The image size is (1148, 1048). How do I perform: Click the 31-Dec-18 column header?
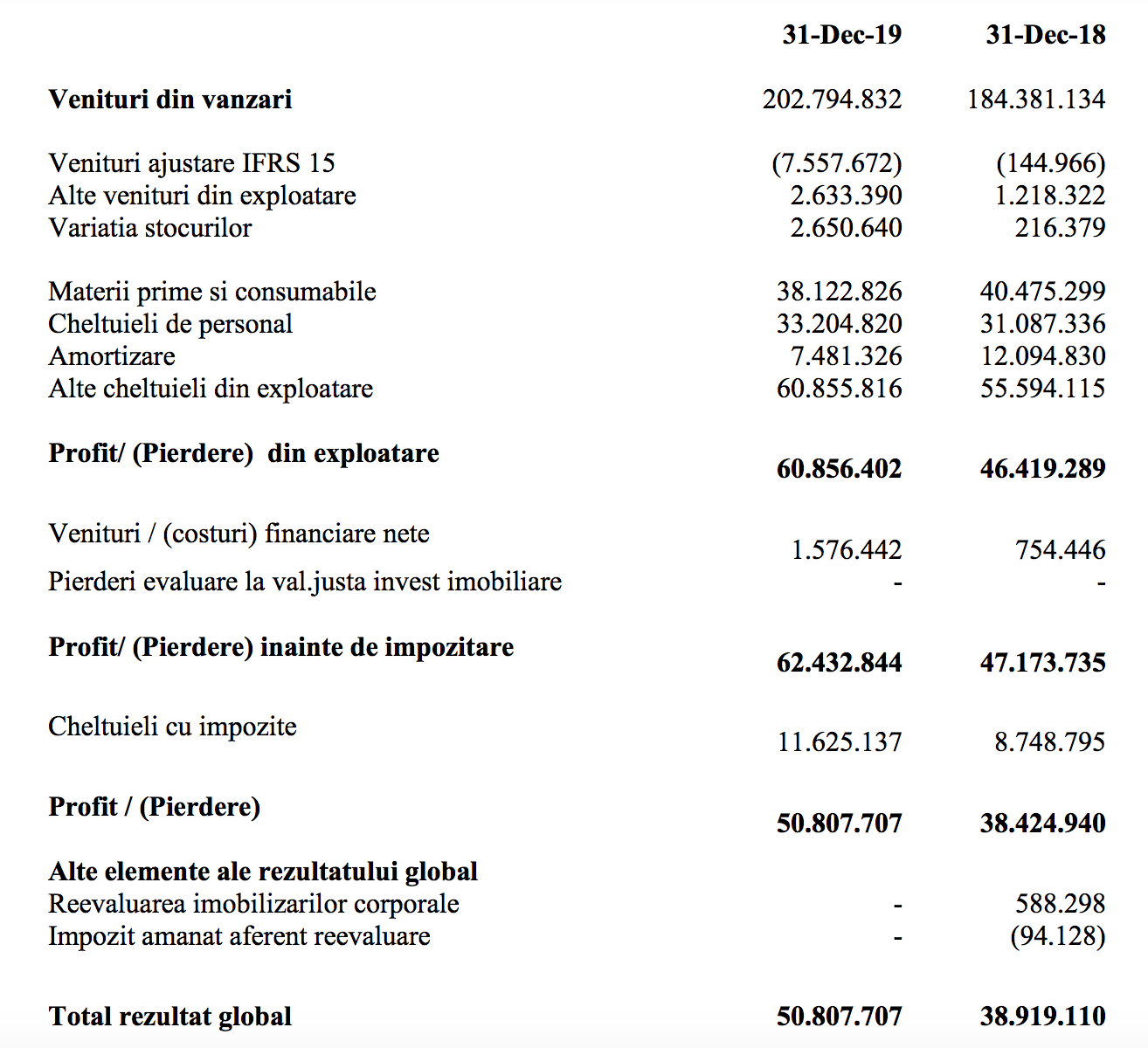[1046, 35]
